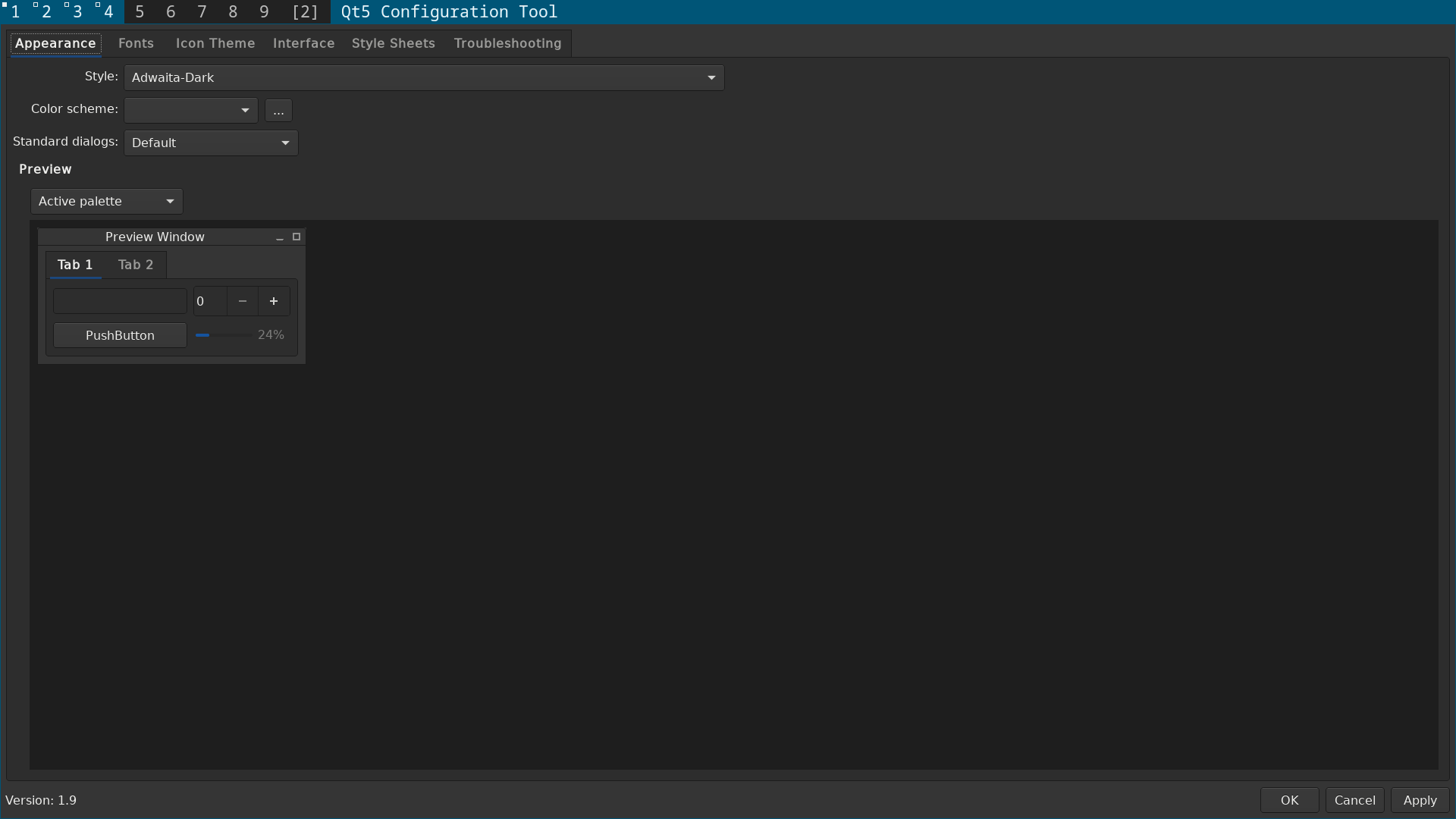Select Tab 1 in Preview Window

tap(75, 265)
